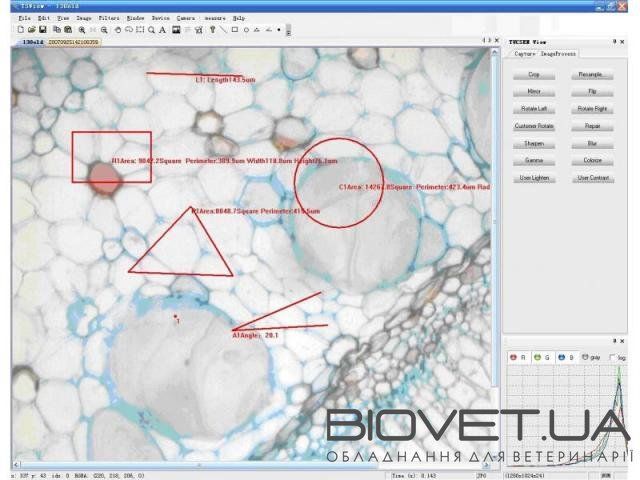Click the plain magnifier search icon

[x=151, y=30]
